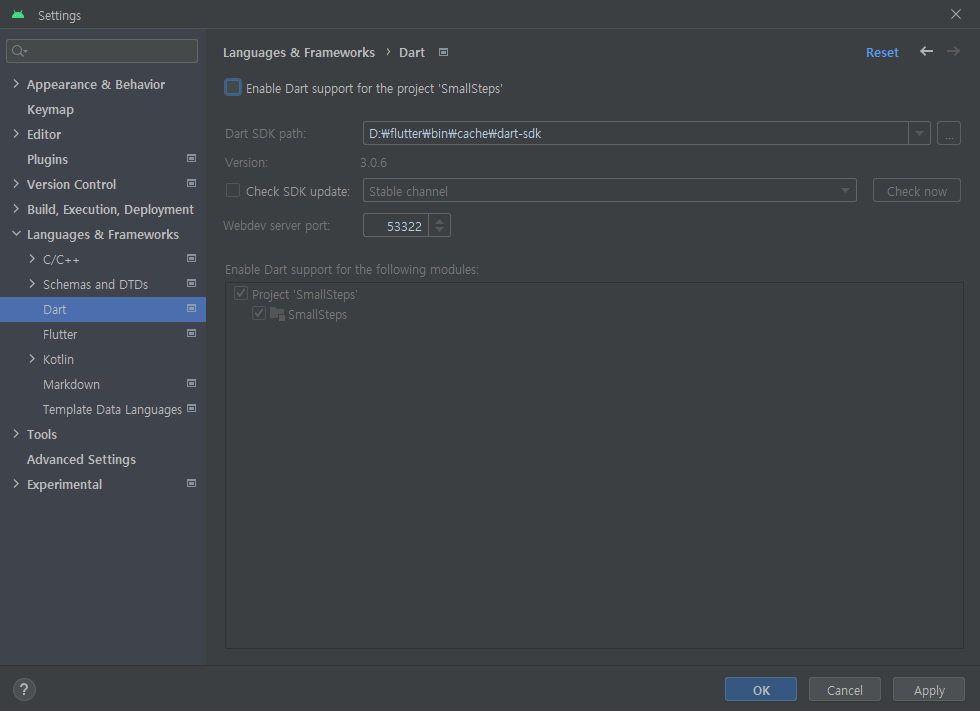
Task: Click the Check now button
Action: (916, 191)
